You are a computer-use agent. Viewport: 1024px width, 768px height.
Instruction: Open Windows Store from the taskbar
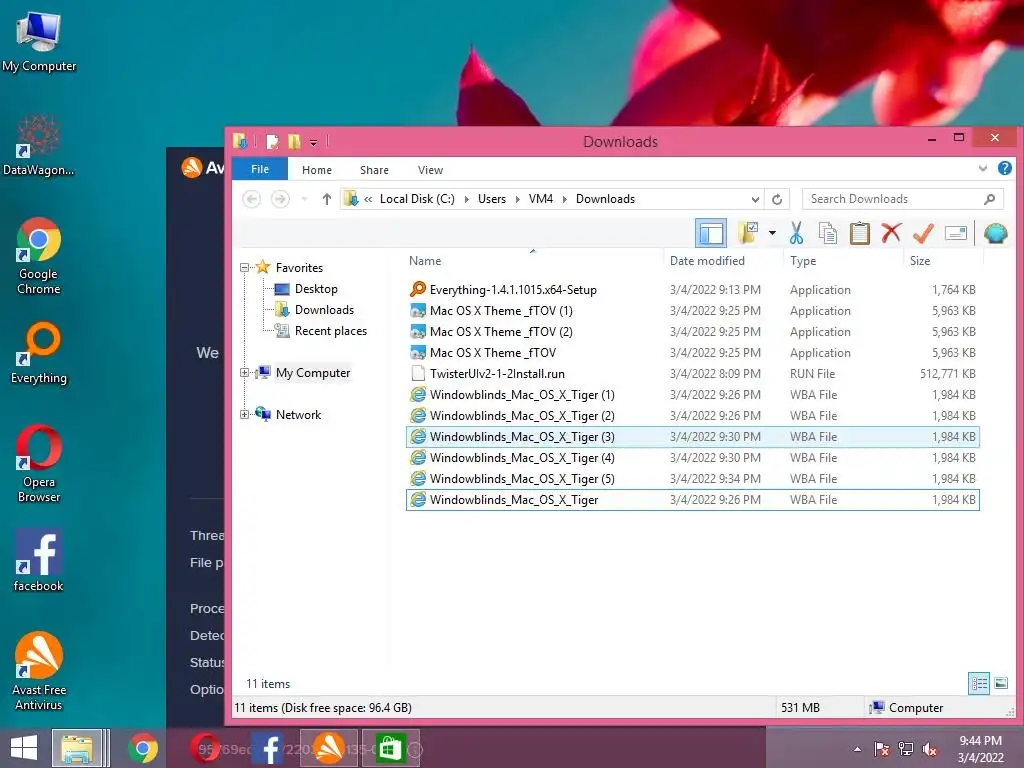click(x=390, y=748)
